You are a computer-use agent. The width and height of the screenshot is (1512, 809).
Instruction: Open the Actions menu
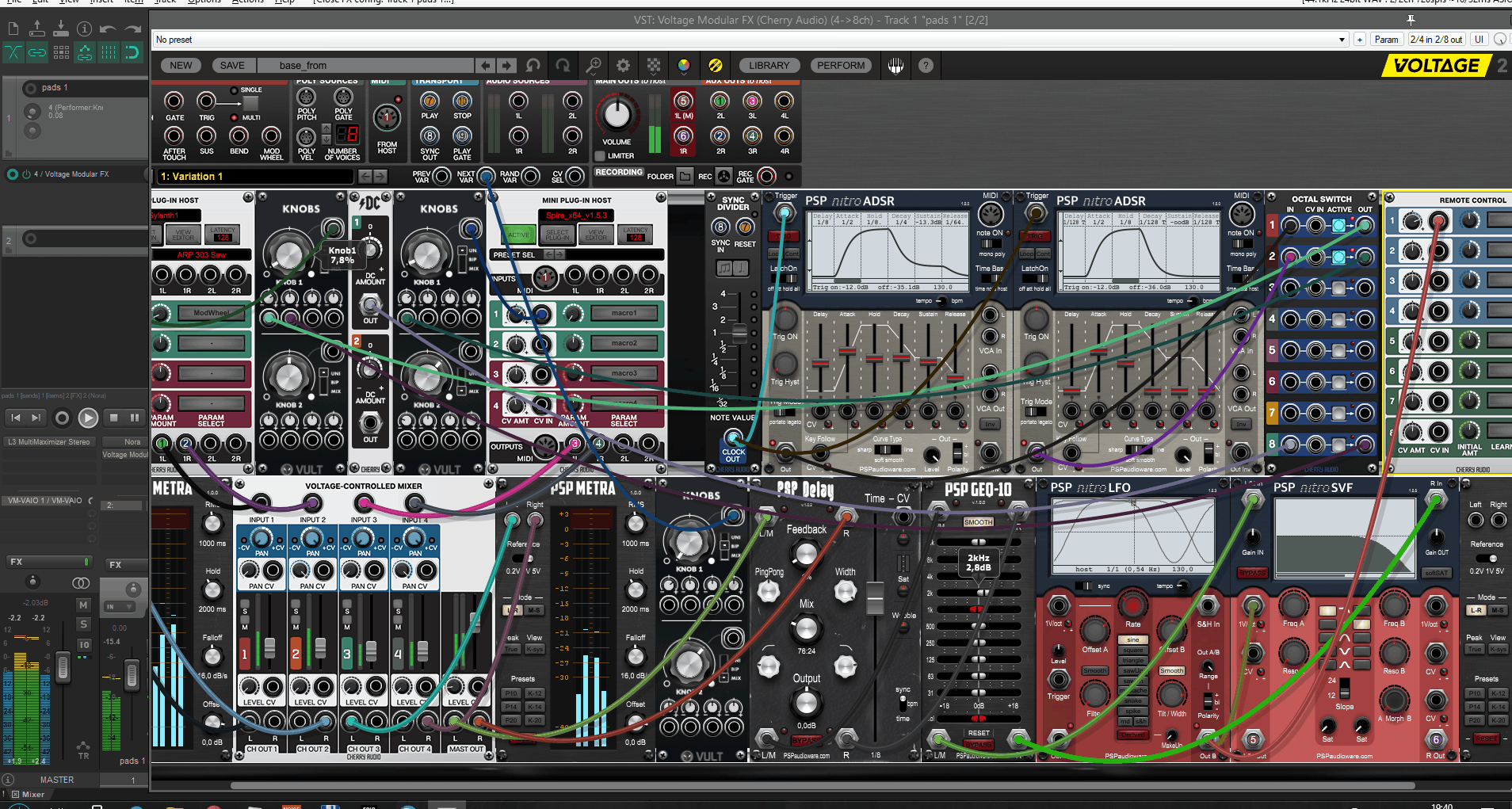tap(248, 2)
